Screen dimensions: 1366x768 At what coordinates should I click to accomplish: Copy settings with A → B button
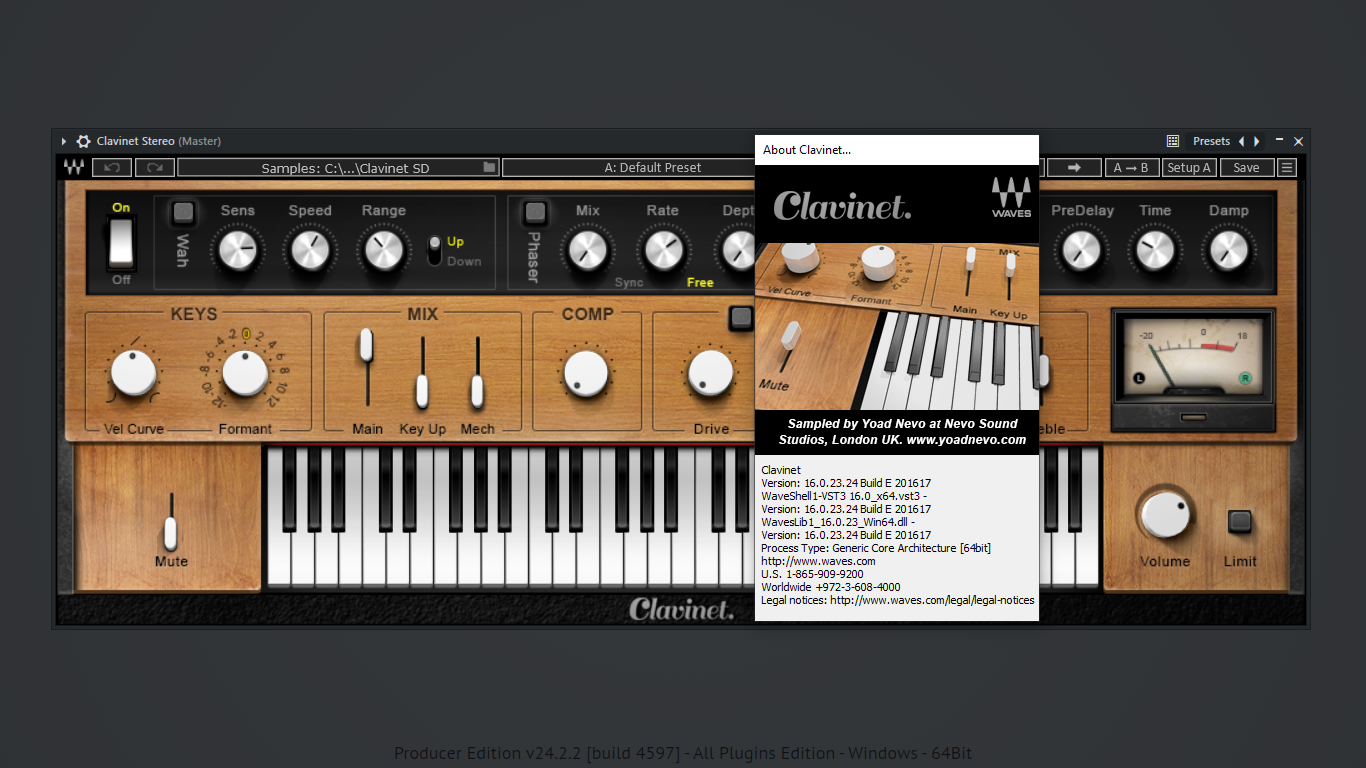coord(1131,168)
